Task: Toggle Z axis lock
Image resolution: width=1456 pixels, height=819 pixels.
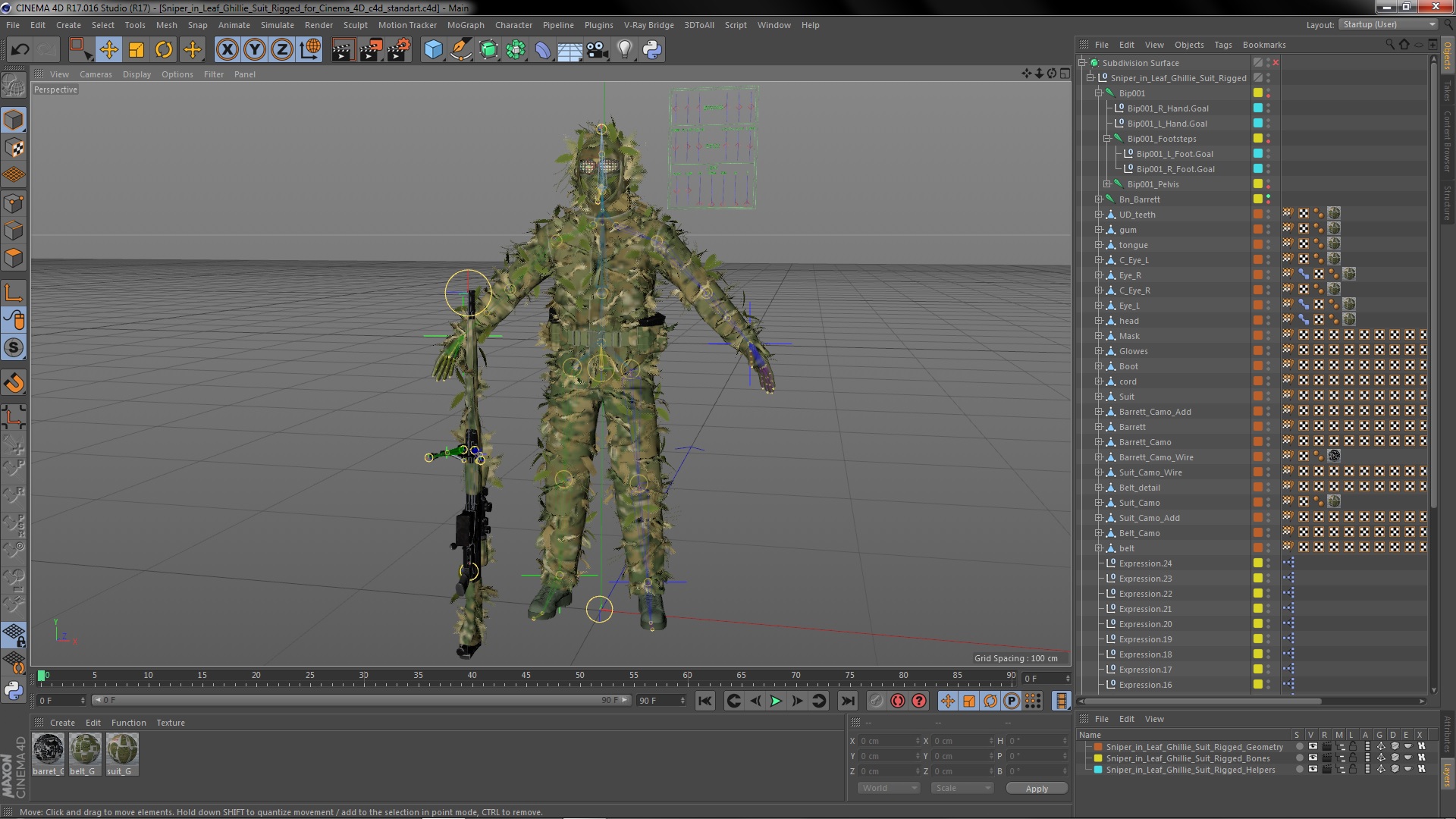Action: (x=282, y=50)
